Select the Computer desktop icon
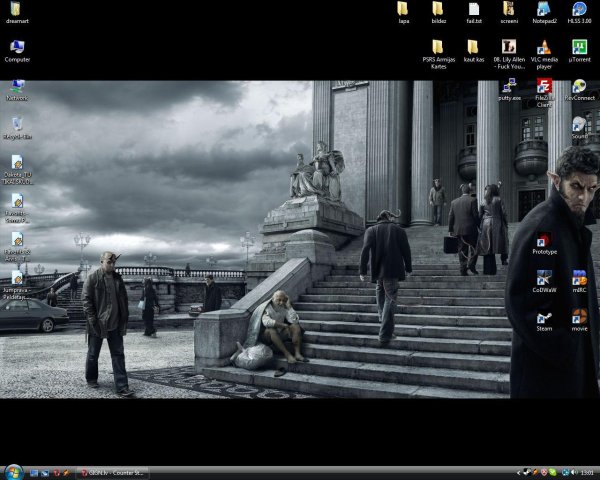 click(x=17, y=47)
